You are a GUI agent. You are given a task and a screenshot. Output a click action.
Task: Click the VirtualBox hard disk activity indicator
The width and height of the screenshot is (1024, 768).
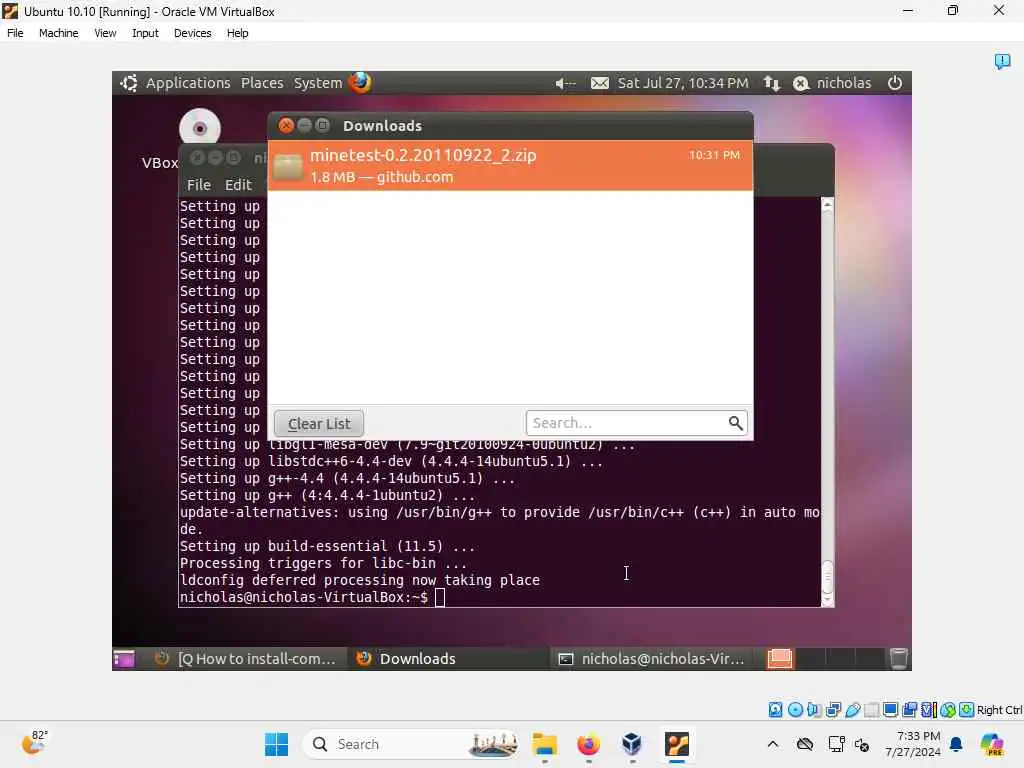click(x=775, y=710)
